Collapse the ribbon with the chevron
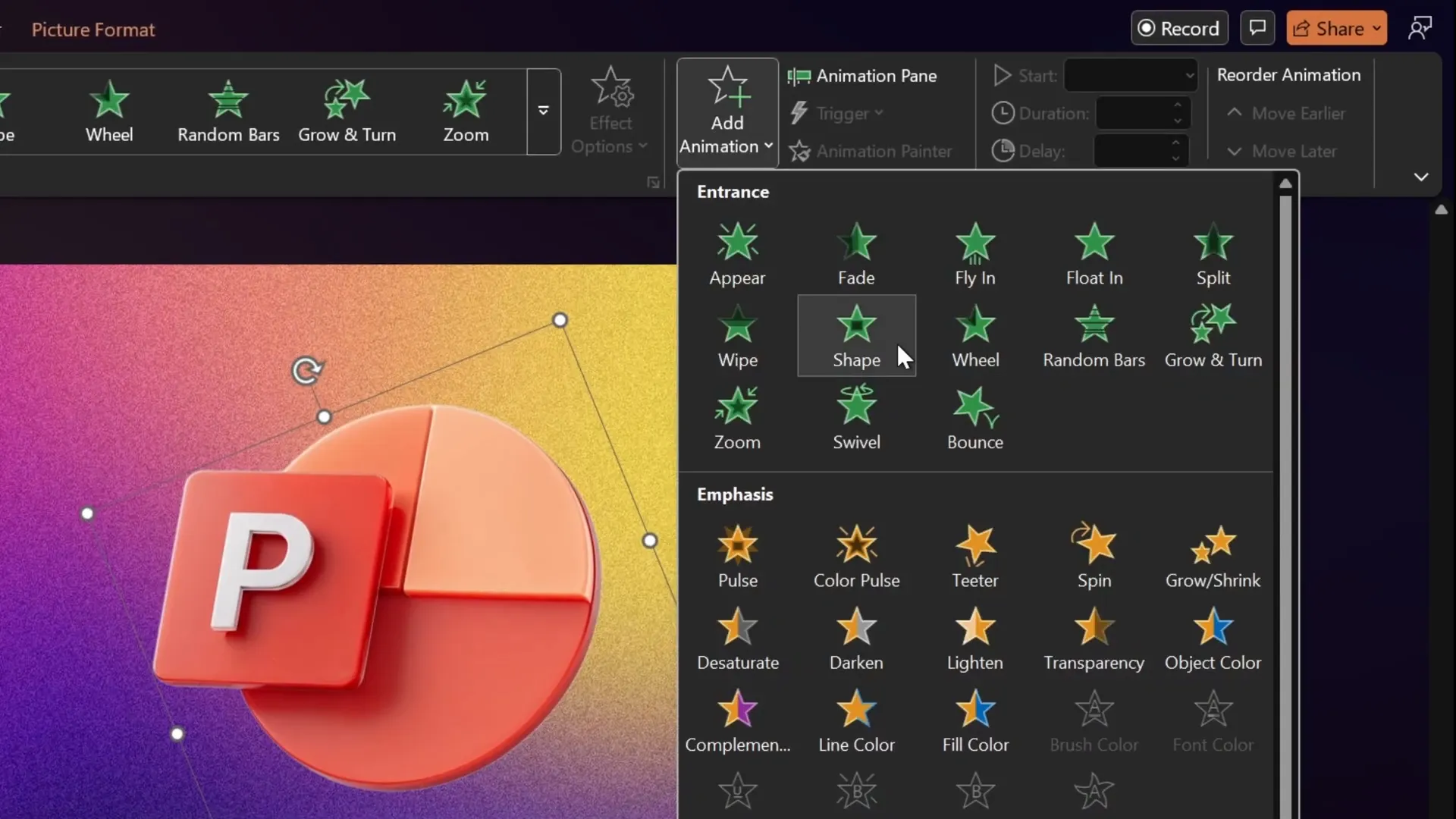This screenshot has width=1456, height=819. pos(1421,177)
